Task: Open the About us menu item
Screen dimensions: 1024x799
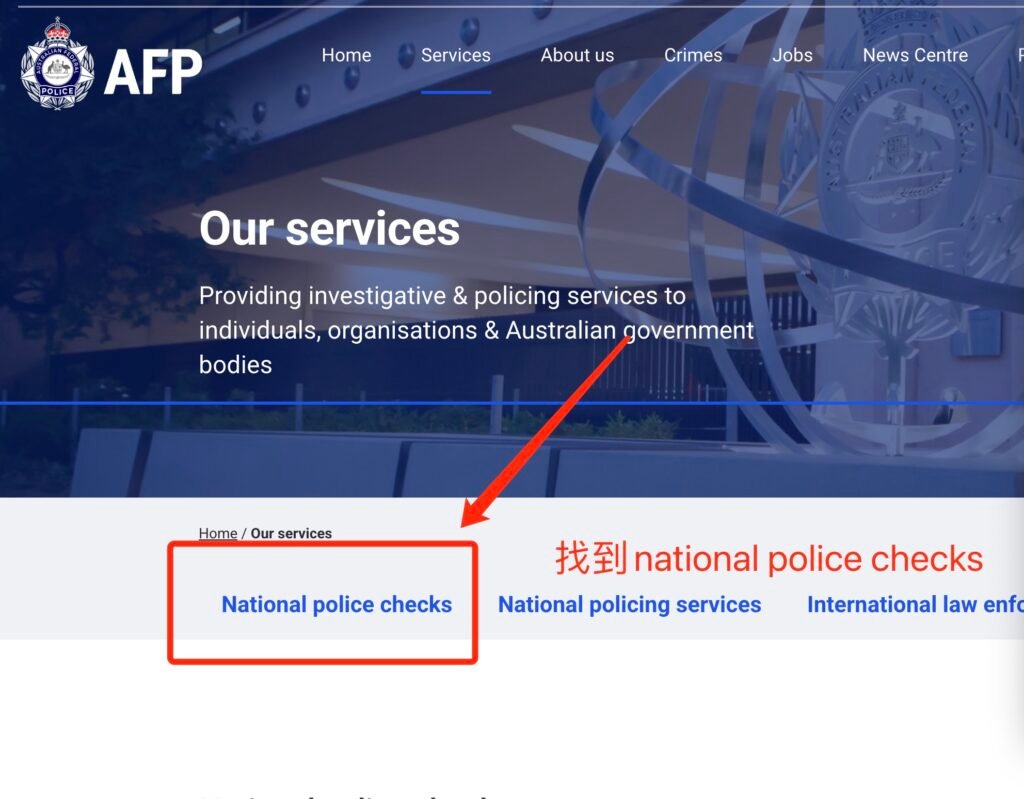Action: point(577,56)
